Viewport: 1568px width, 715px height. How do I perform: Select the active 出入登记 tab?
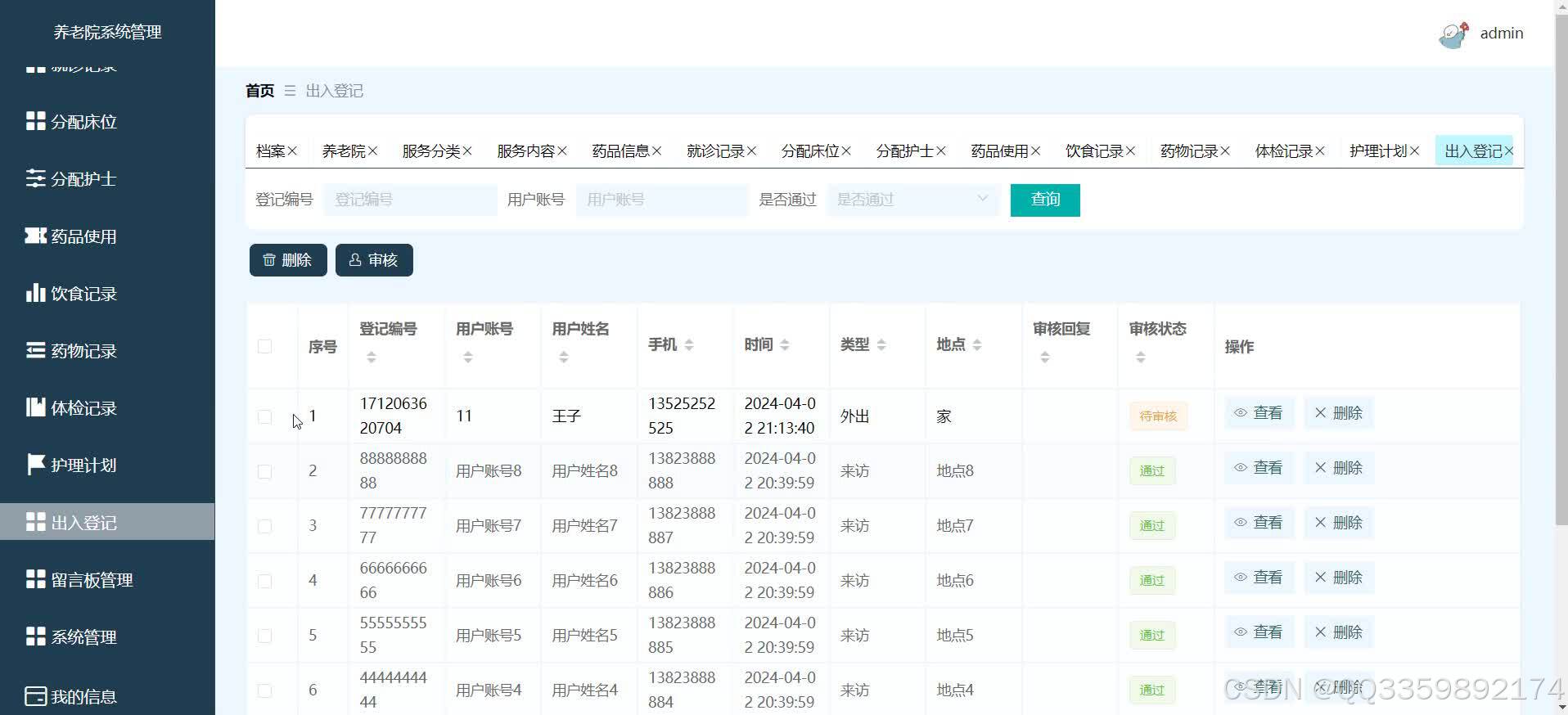1473,151
